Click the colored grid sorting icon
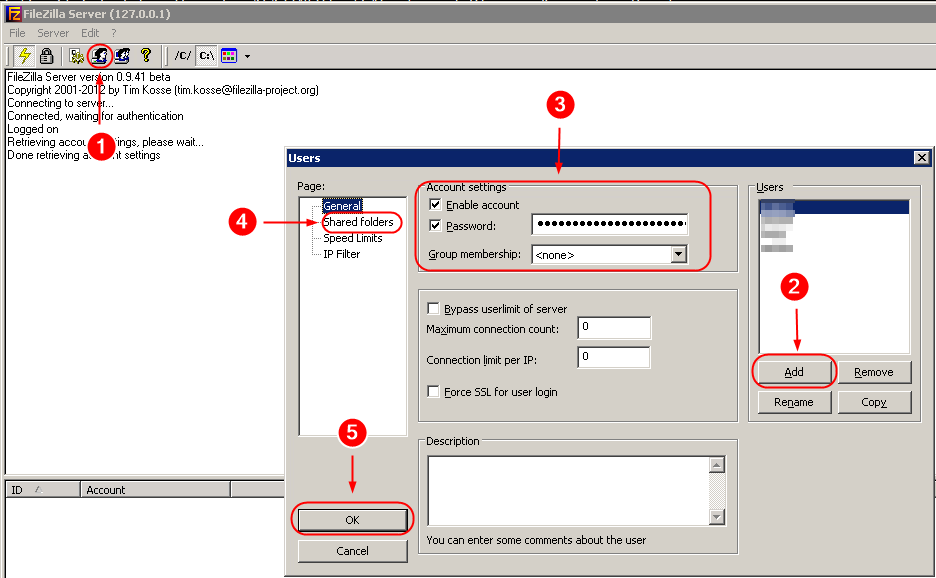The height and width of the screenshot is (578, 936). pyautogui.click(x=229, y=56)
